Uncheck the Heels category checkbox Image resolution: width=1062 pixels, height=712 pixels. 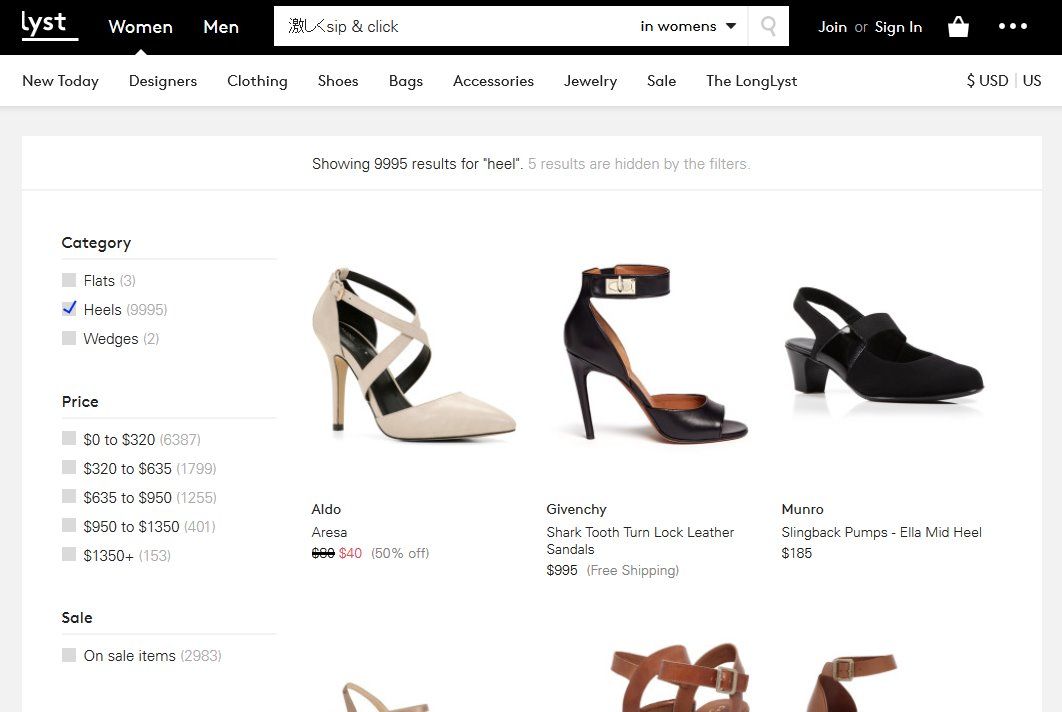tap(68, 309)
